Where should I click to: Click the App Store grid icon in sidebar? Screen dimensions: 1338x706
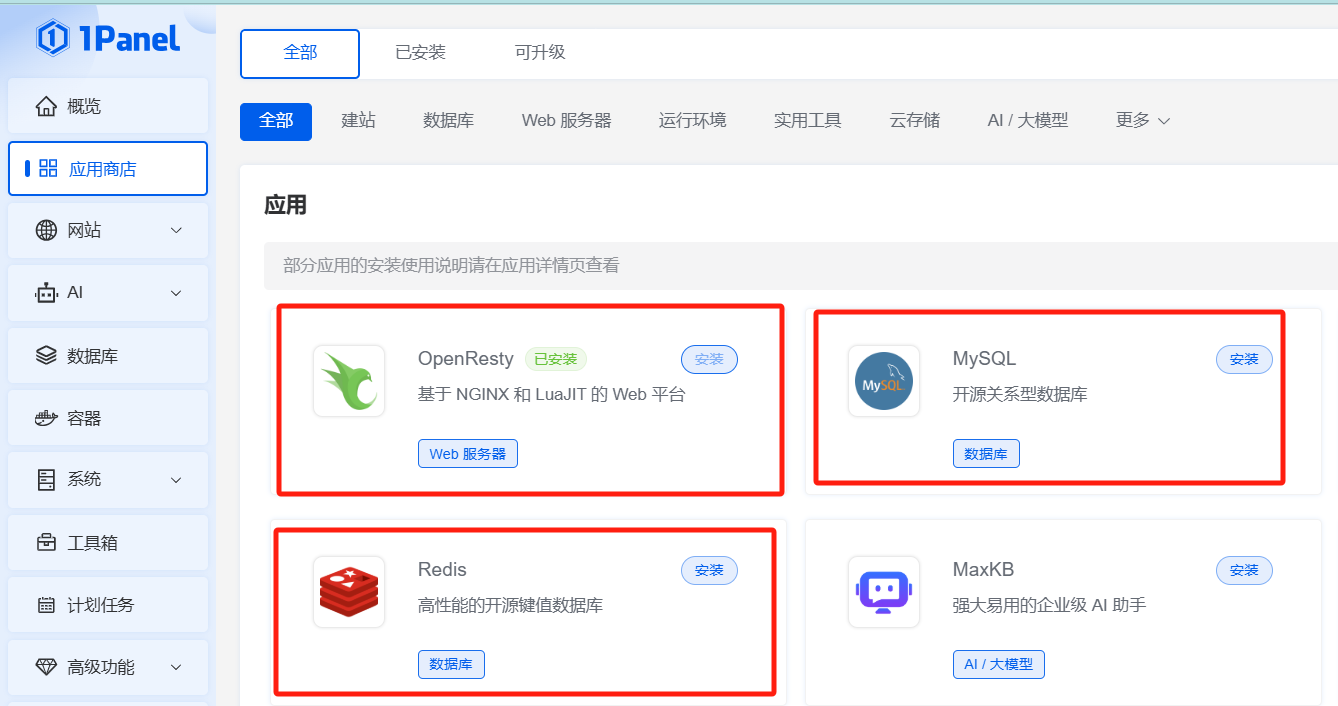point(48,168)
